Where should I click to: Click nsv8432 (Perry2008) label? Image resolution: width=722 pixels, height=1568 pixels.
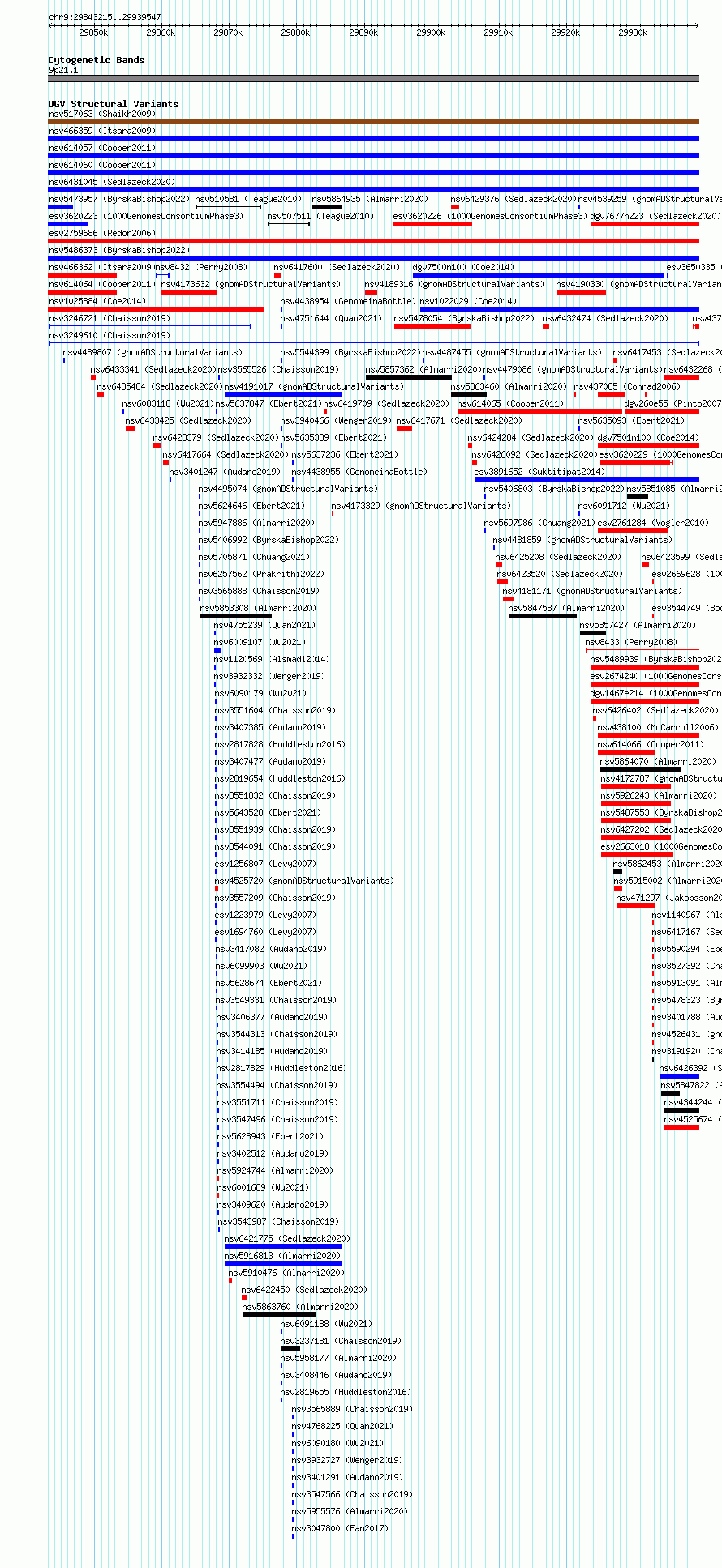pos(201,267)
